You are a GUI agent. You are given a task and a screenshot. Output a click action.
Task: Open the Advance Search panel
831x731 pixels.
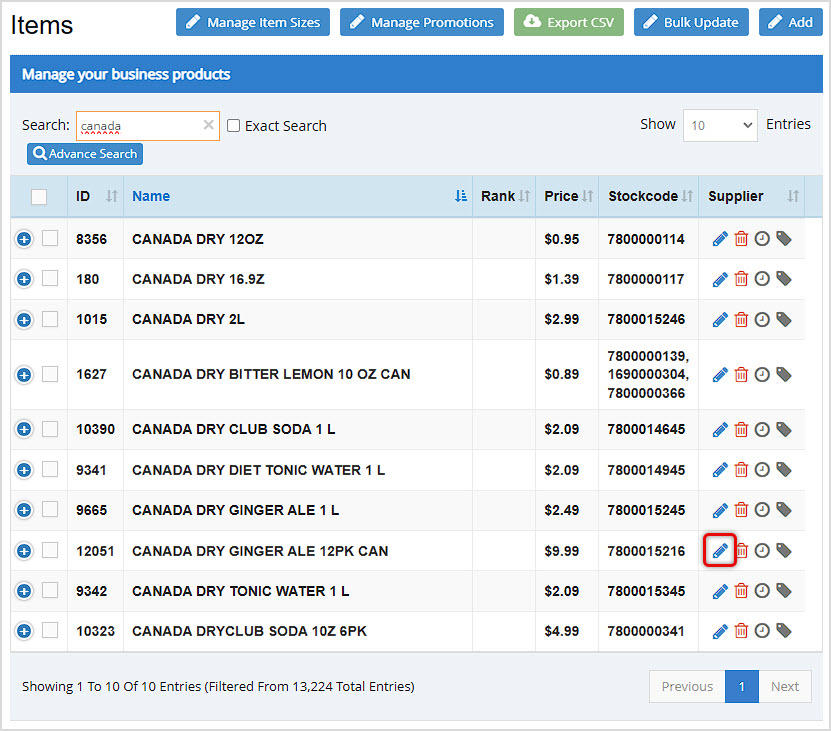coord(84,153)
